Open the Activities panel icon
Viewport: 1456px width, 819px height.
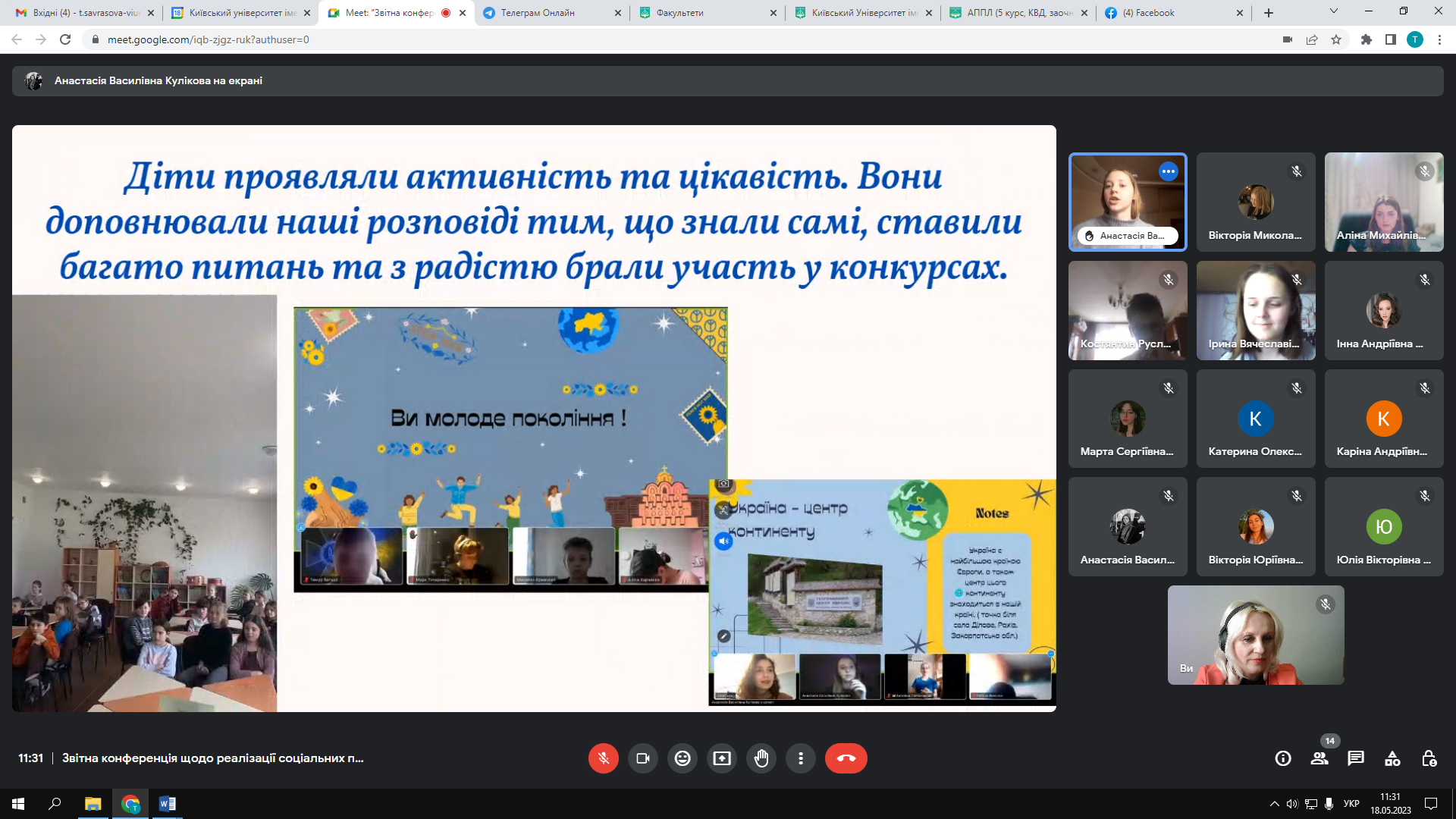1392,758
